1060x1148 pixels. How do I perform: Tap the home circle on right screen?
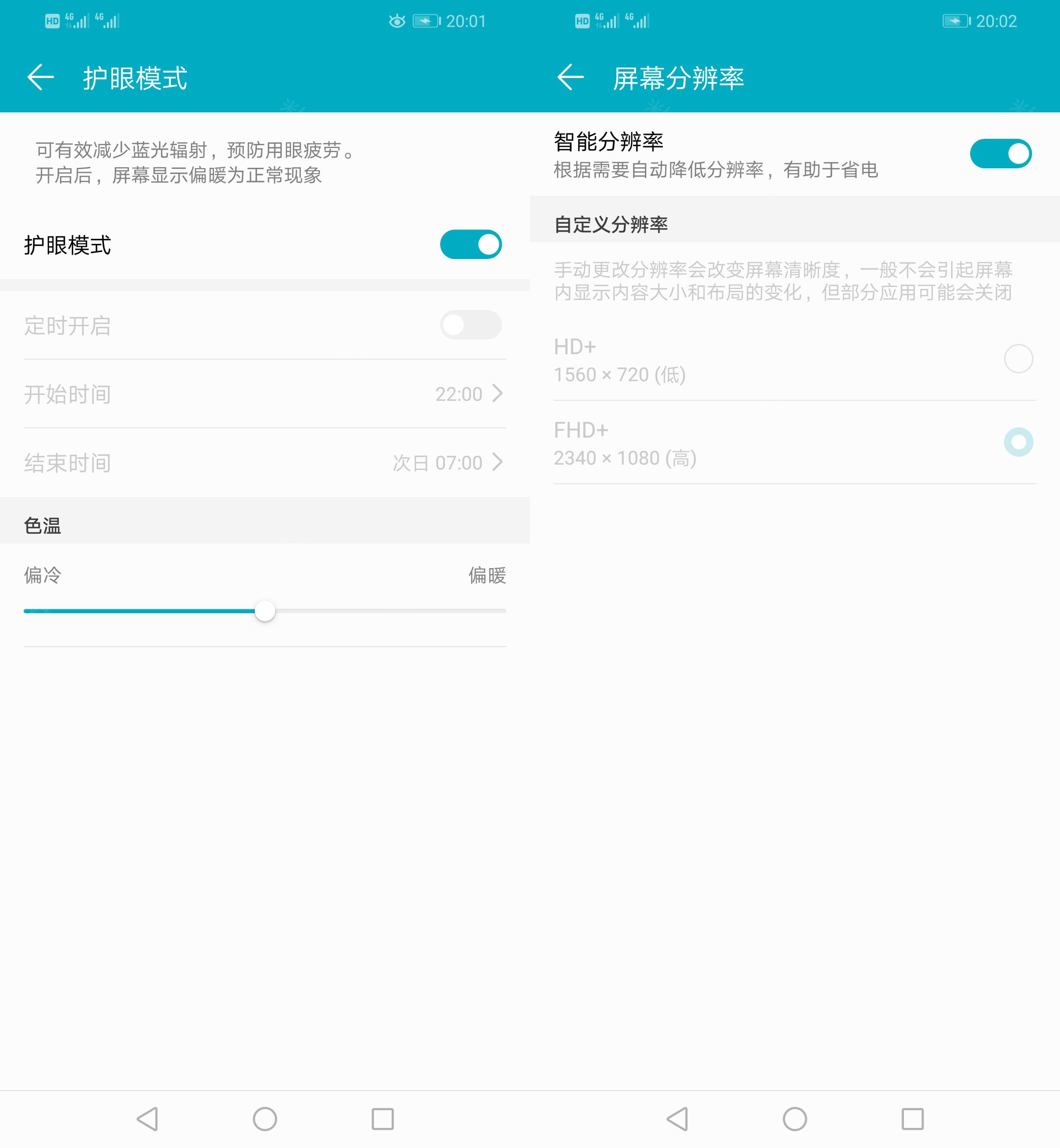point(795,1119)
